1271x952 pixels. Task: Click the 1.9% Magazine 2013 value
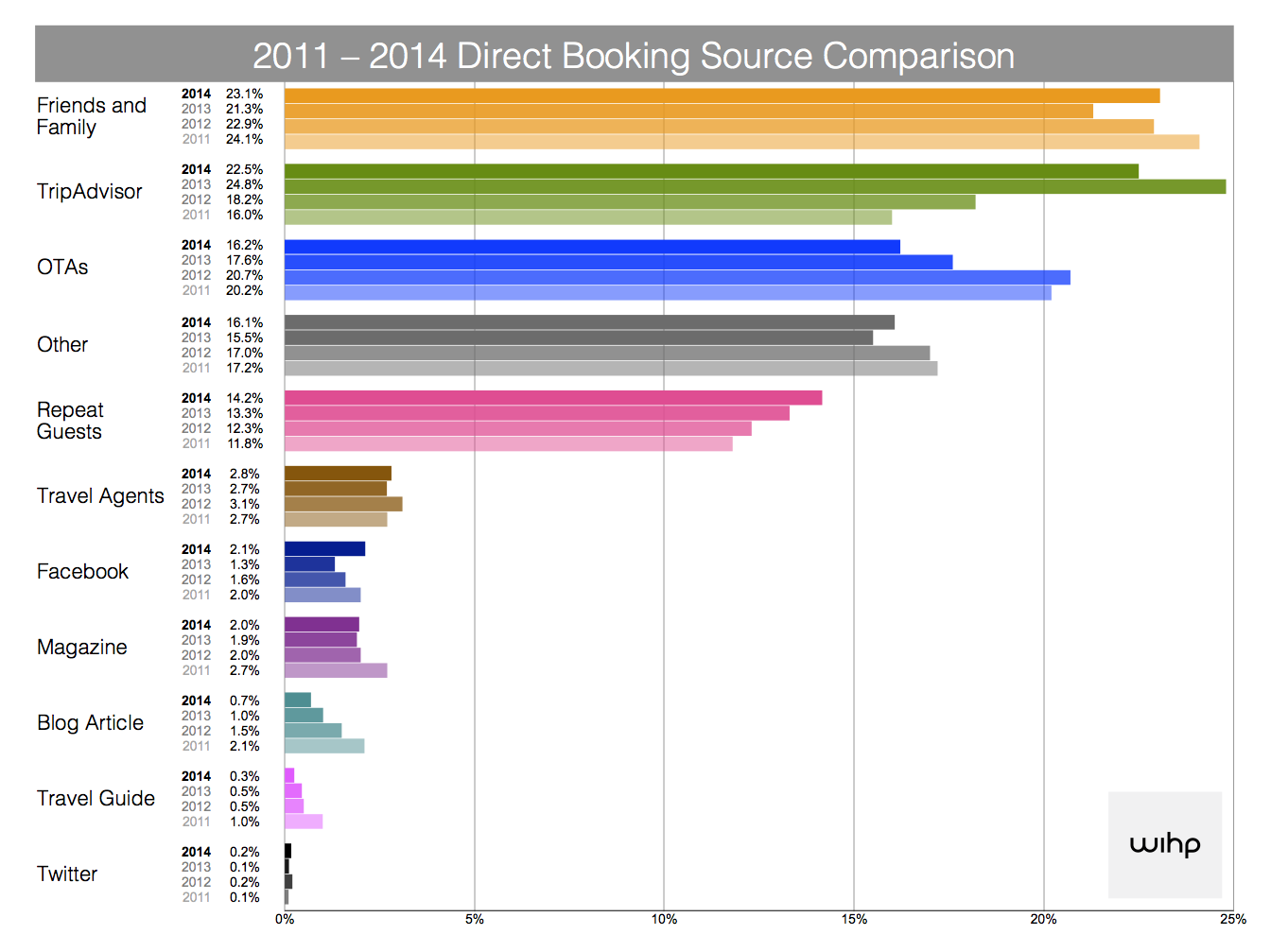point(244,640)
